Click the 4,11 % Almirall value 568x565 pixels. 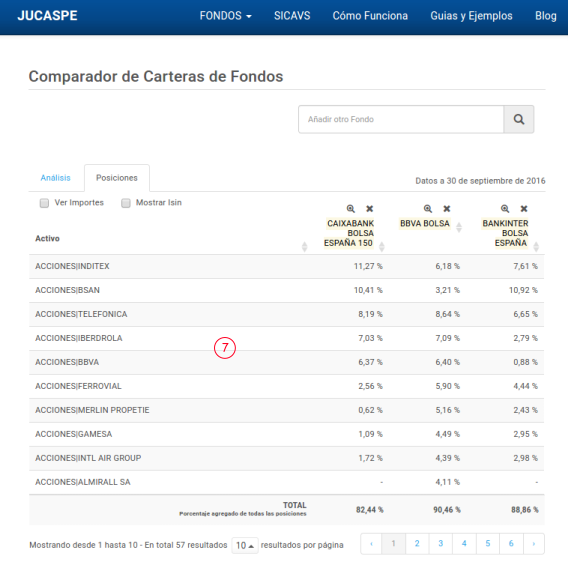tap(447, 482)
